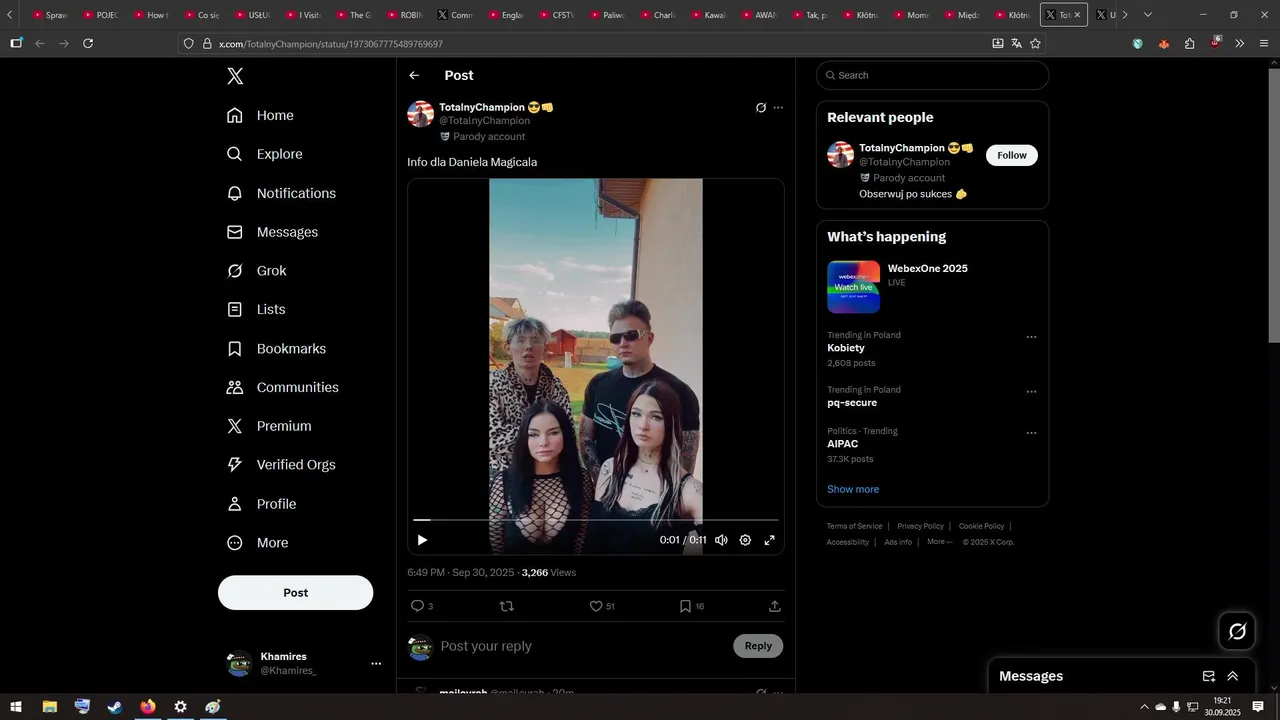The width and height of the screenshot is (1280, 720).
Task: Go back with the Post arrow
Action: (x=414, y=76)
